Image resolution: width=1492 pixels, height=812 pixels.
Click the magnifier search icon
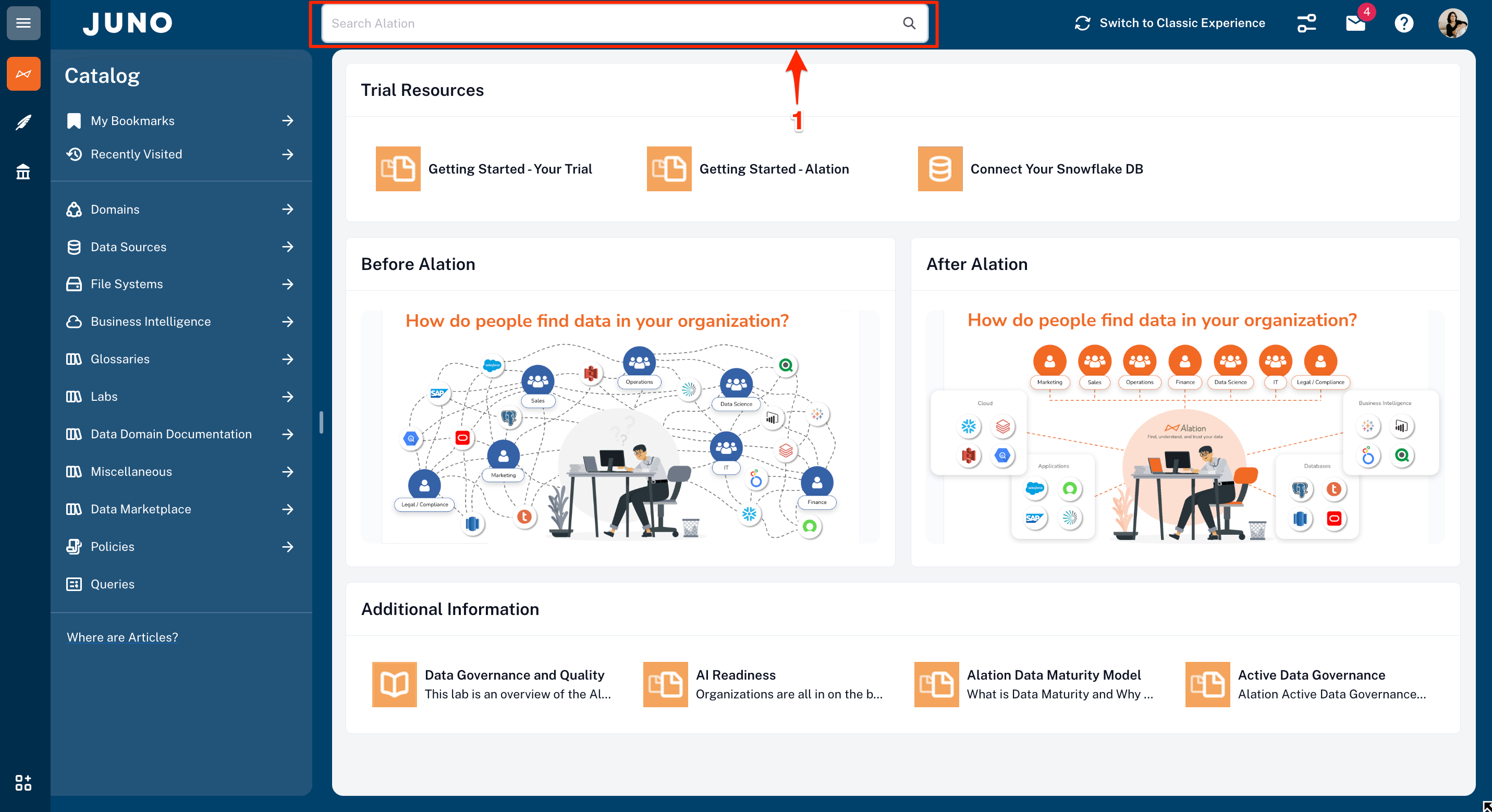tap(909, 23)
